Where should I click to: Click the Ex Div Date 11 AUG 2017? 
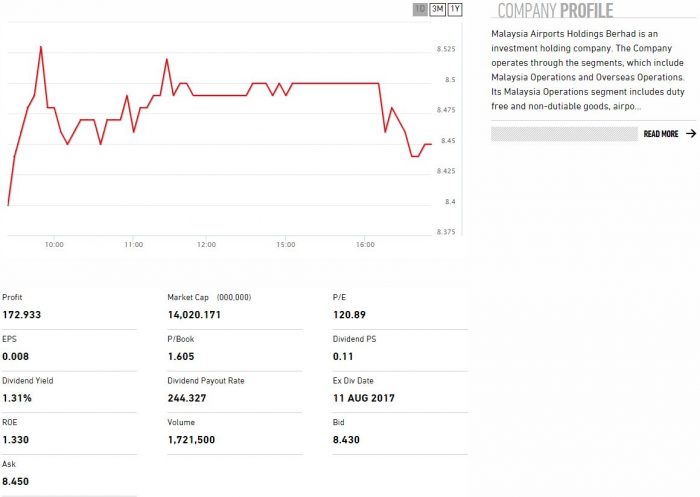[364, 398]
